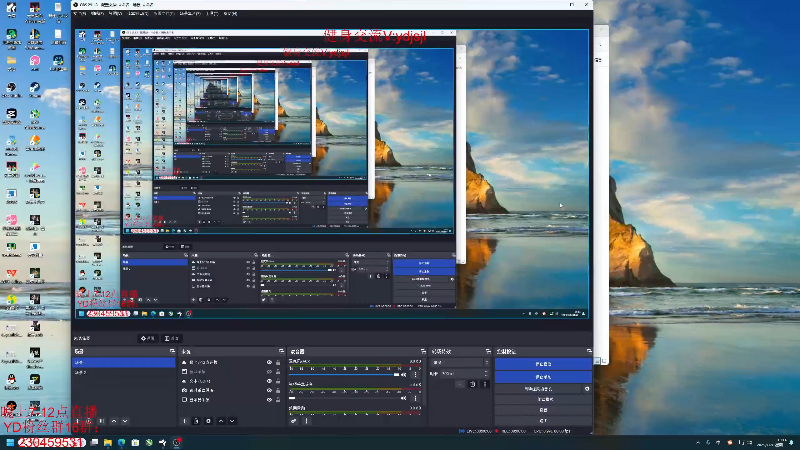Open advanced audio properties link icon in mixer
This screenshot has width=800, height=450.
click(x=293, y=421)
